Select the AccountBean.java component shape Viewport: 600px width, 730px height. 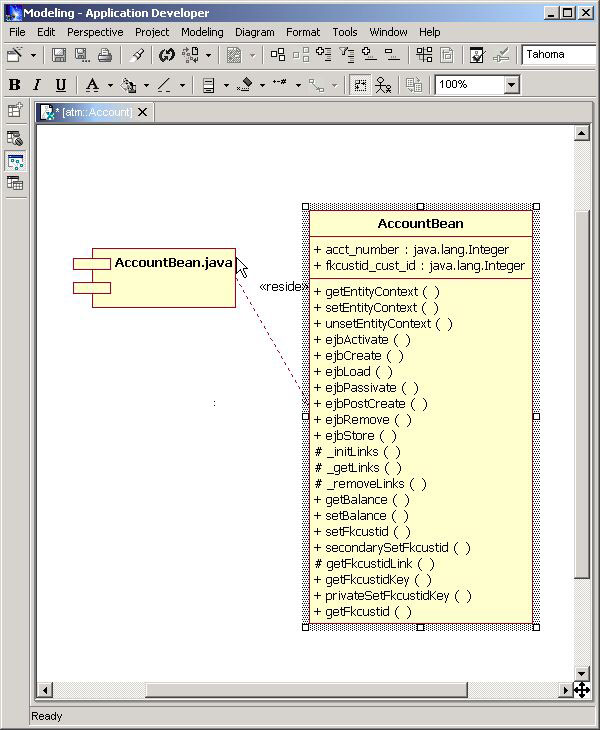[x=155, y=278]
